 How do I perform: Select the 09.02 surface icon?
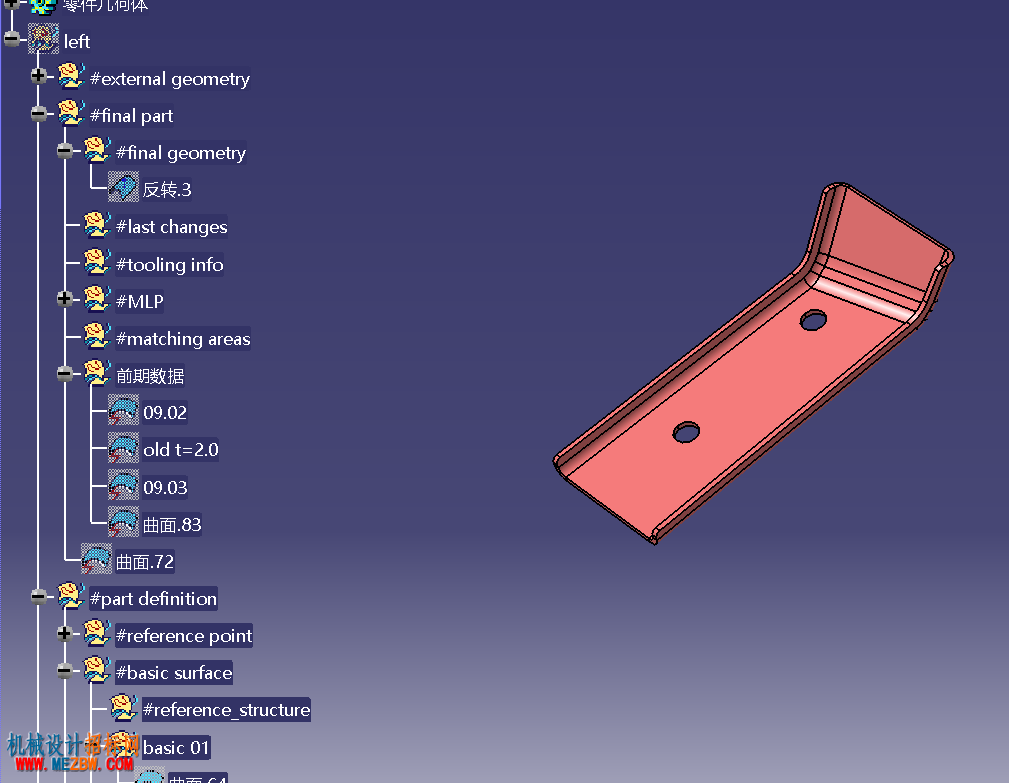point(123,410)
